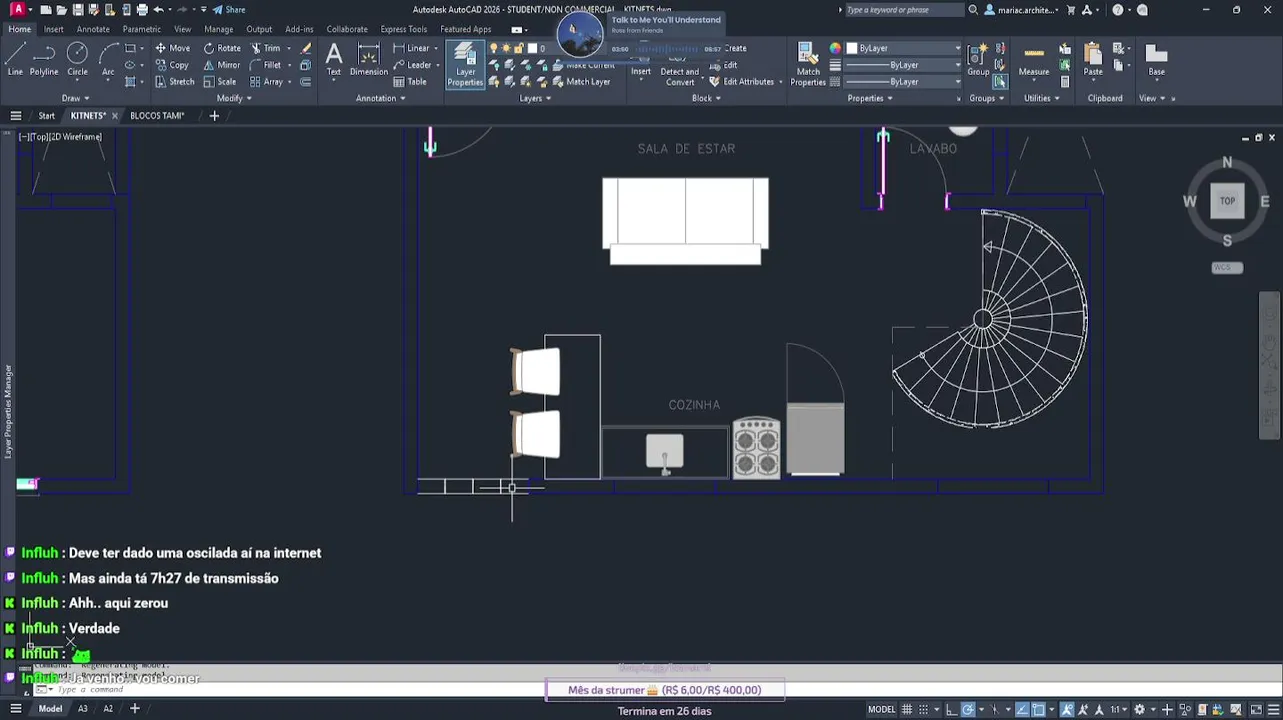Click the new drawing plus button
Image resolution: width=1283 pixels, height=720 pixels.
(214, 116)
